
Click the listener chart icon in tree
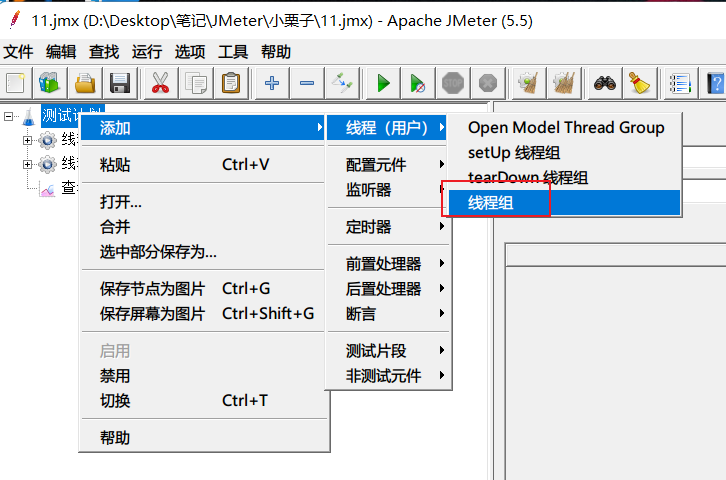pyautogui.click(x=47, y=188)
